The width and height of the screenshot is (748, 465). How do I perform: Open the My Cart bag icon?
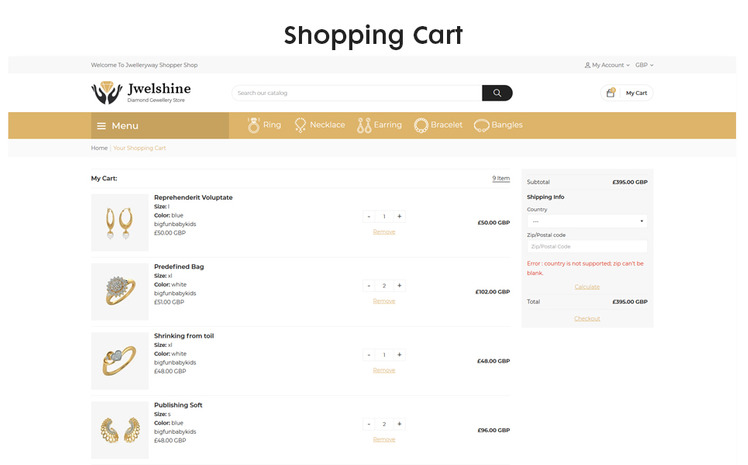(611, 93)
